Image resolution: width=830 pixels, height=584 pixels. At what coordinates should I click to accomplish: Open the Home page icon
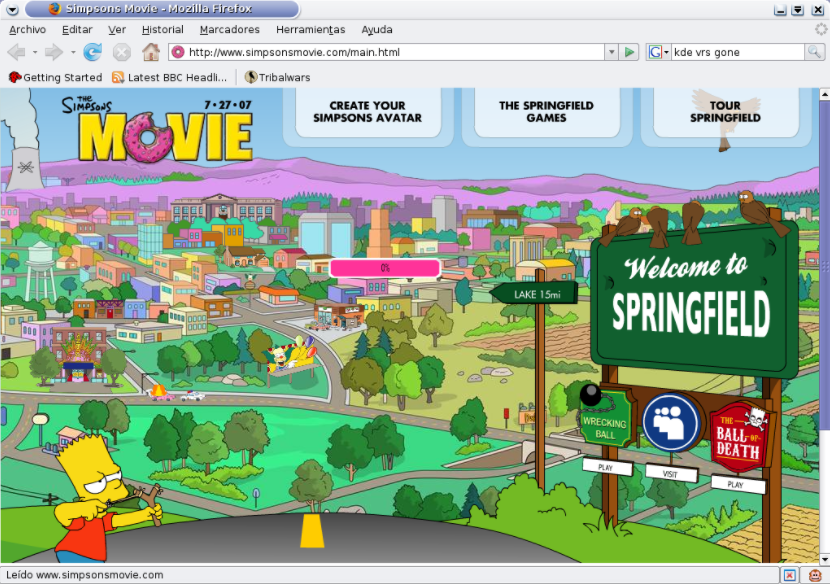click(151, 52)
